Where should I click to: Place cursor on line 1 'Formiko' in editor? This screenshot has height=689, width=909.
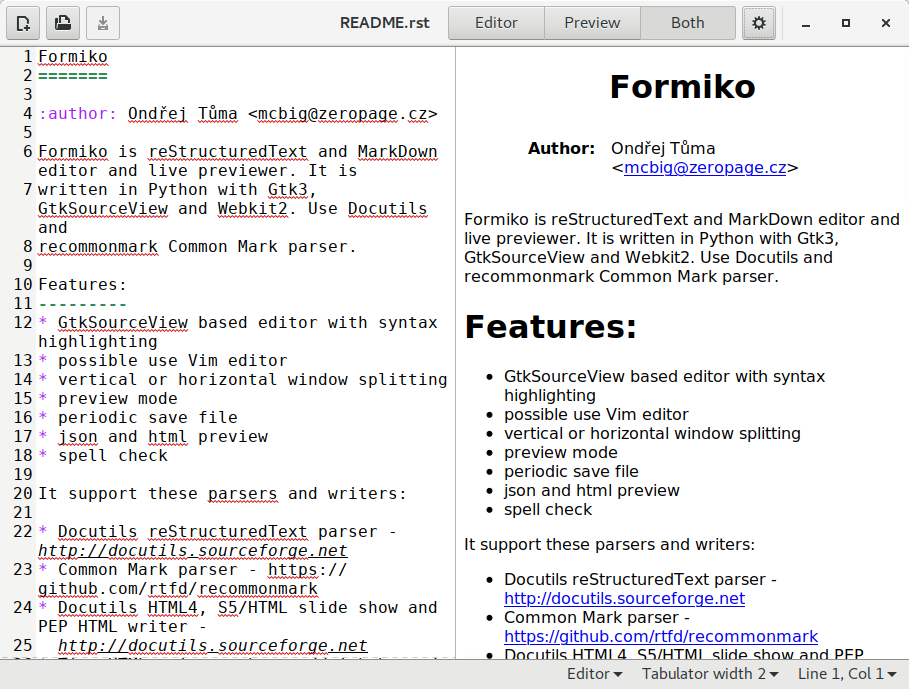tap(73, 57)
